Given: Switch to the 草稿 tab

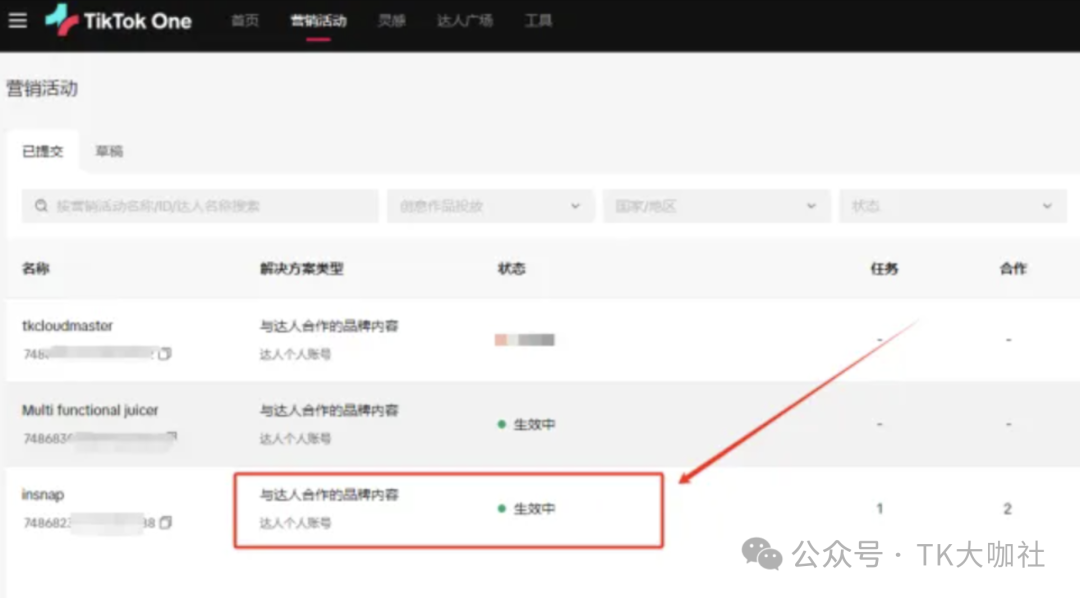Looking at the screenshot, I should point(109,151).
